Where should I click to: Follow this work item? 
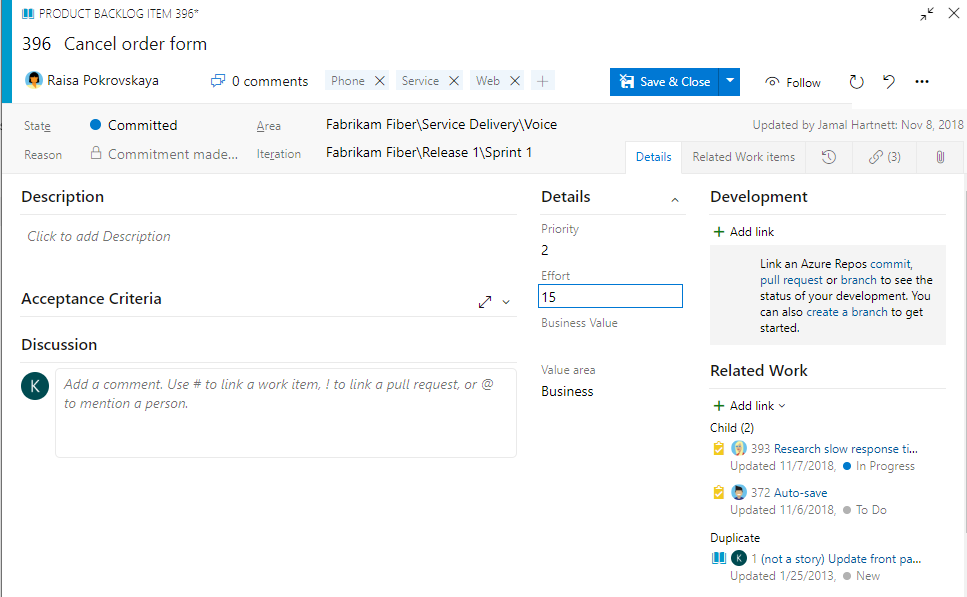tap(792, 82)
